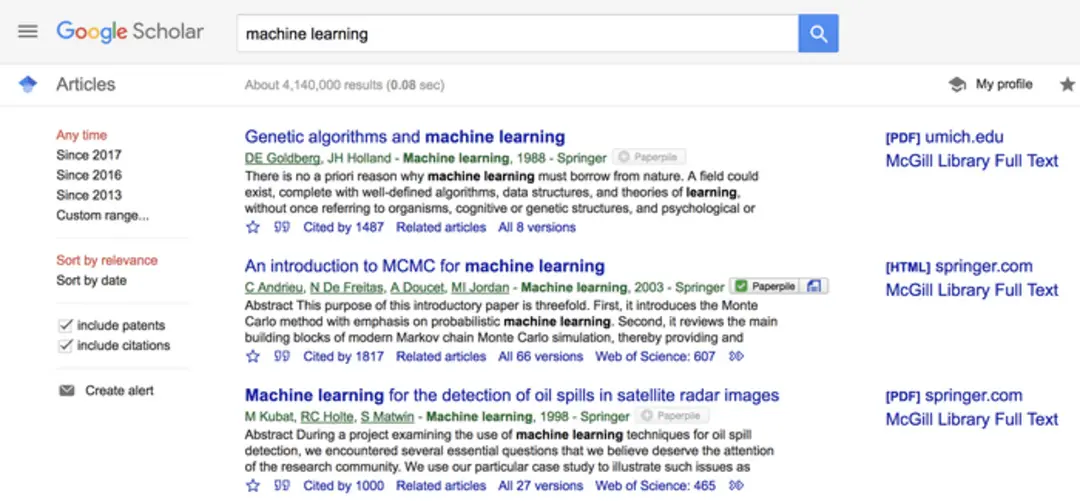Screen dimensions: 1080x501
Task: Select Sort by relevance
Action: [x=107, y=260]
